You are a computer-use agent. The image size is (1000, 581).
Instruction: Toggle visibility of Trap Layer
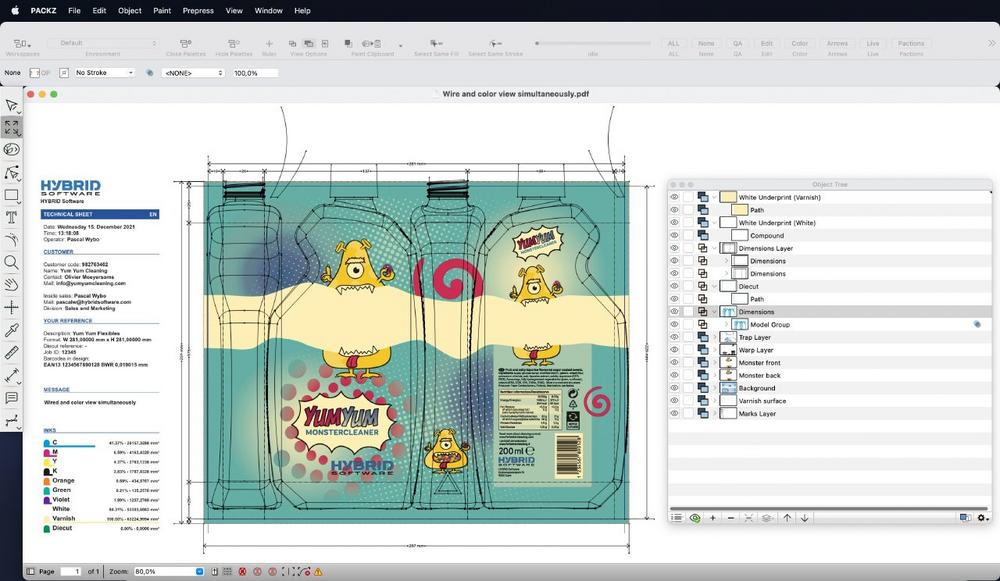pos(674,338)
